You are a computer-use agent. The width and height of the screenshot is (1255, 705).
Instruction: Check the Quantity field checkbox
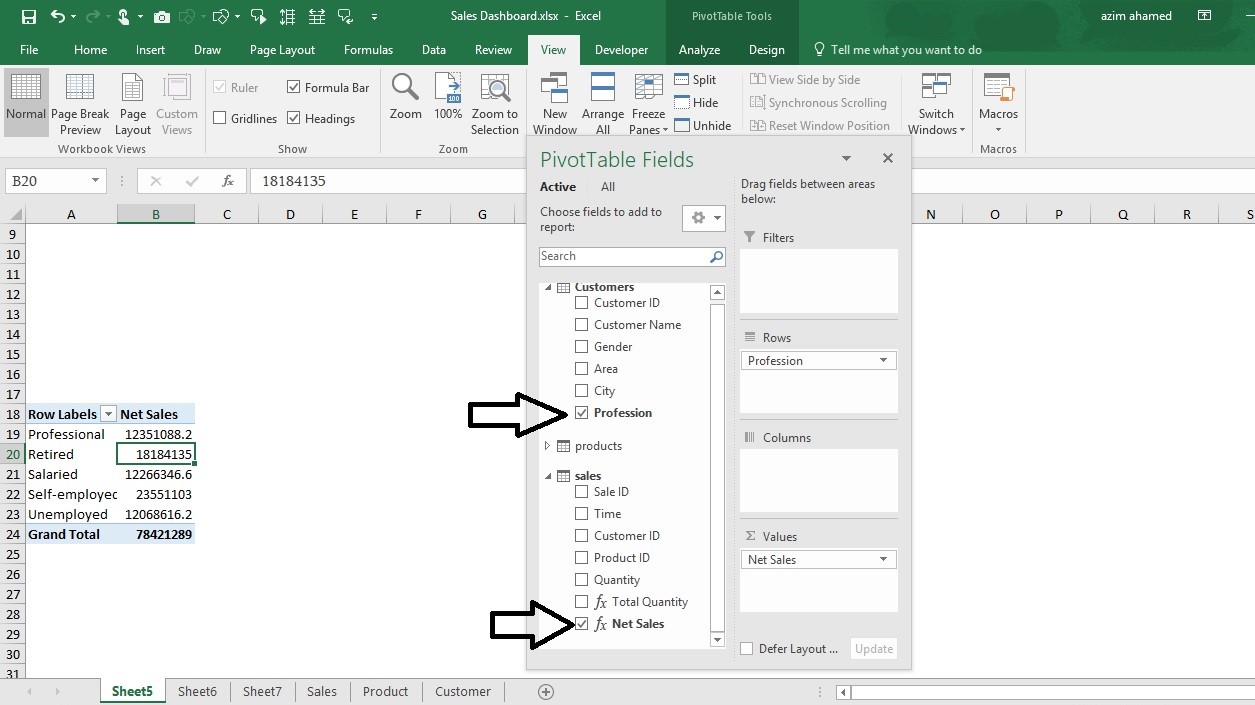[581, 580]
